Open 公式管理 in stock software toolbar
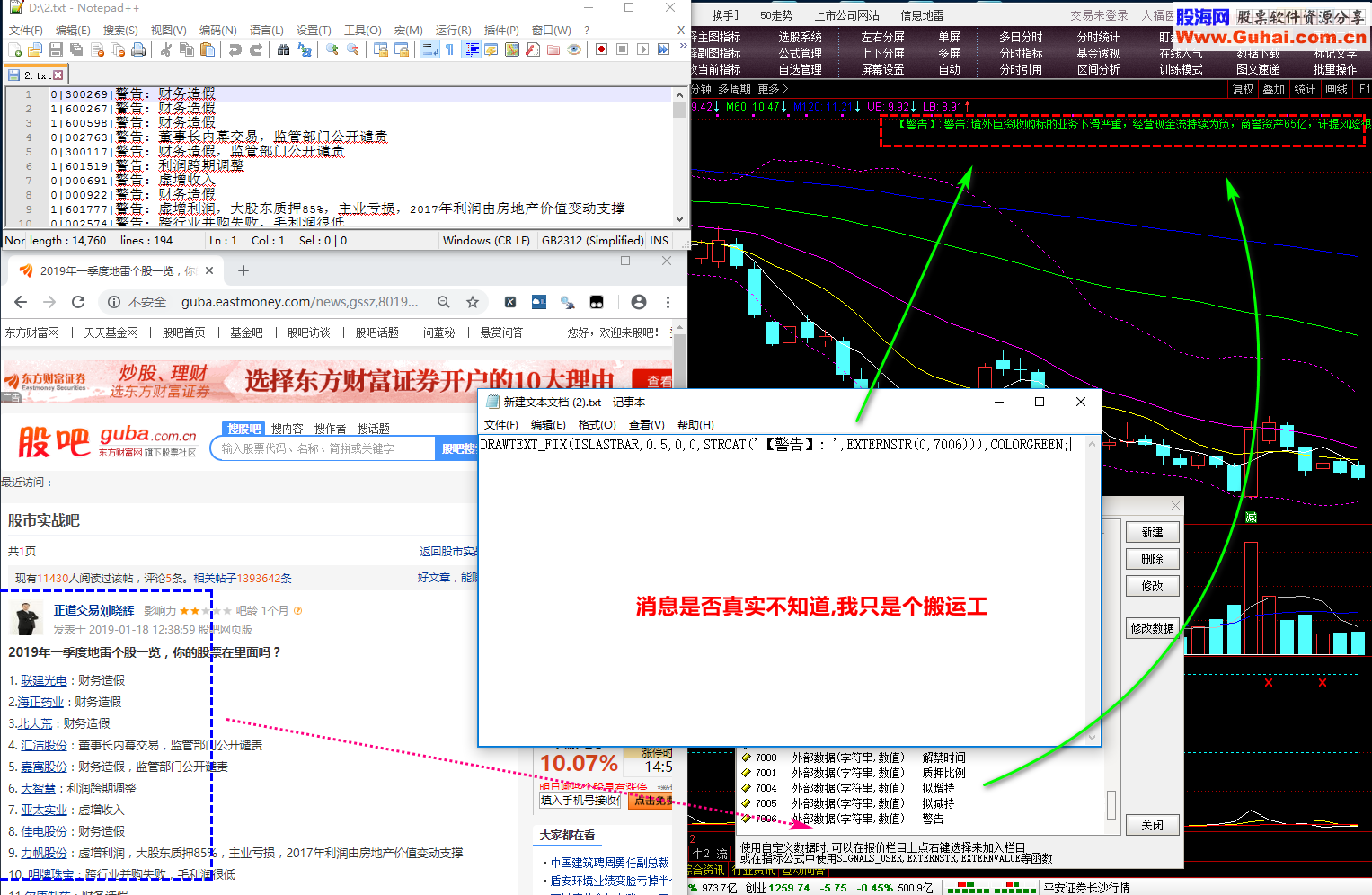The image size is (1372, 895). (800, 53)
